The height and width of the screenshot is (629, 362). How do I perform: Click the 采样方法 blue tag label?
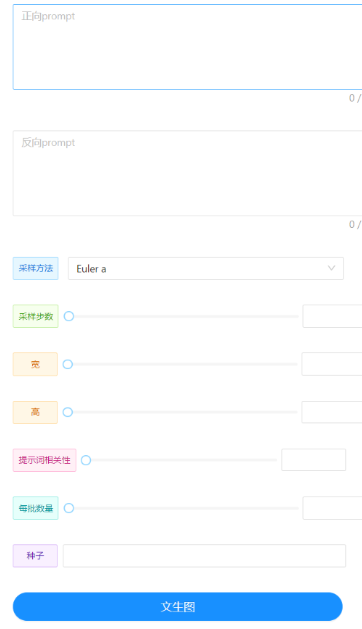tap(36, 268)
